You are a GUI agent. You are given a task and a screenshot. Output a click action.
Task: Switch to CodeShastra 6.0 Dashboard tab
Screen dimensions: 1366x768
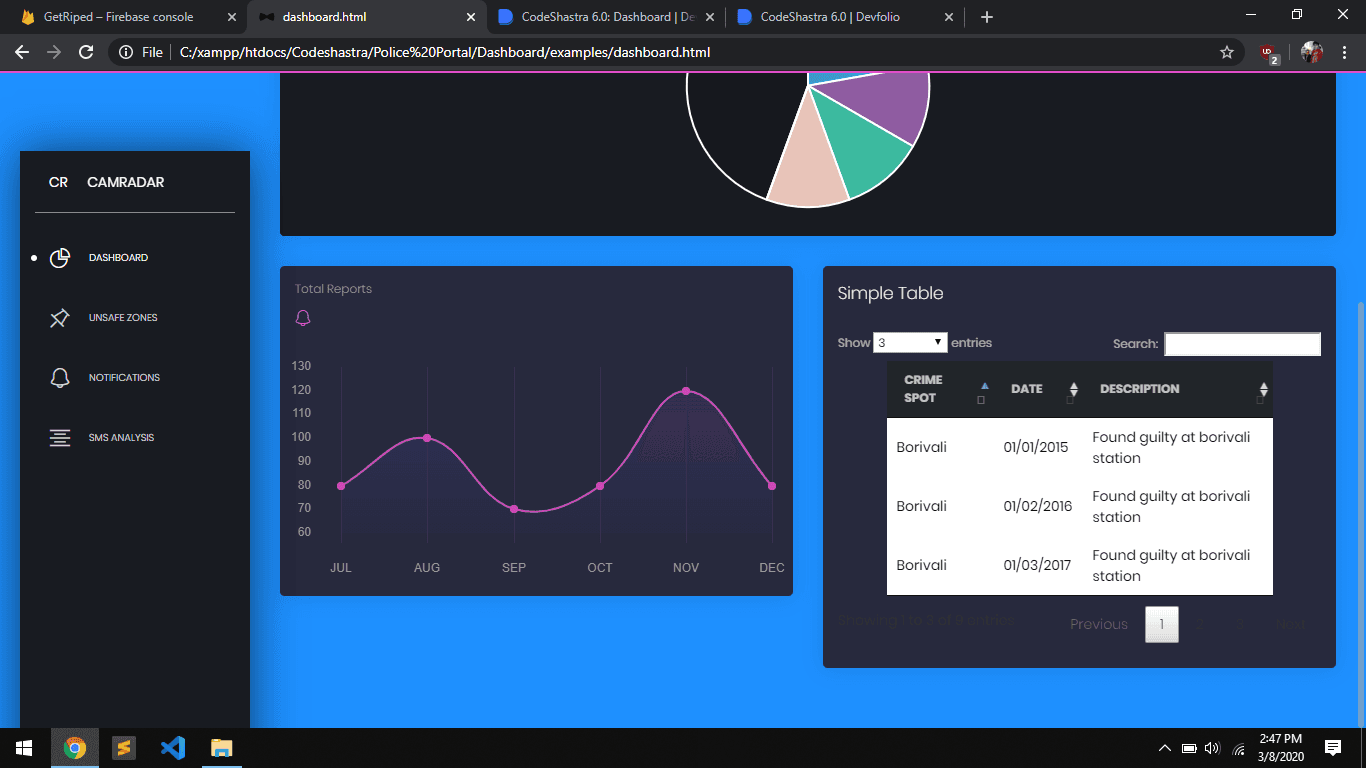606,17
